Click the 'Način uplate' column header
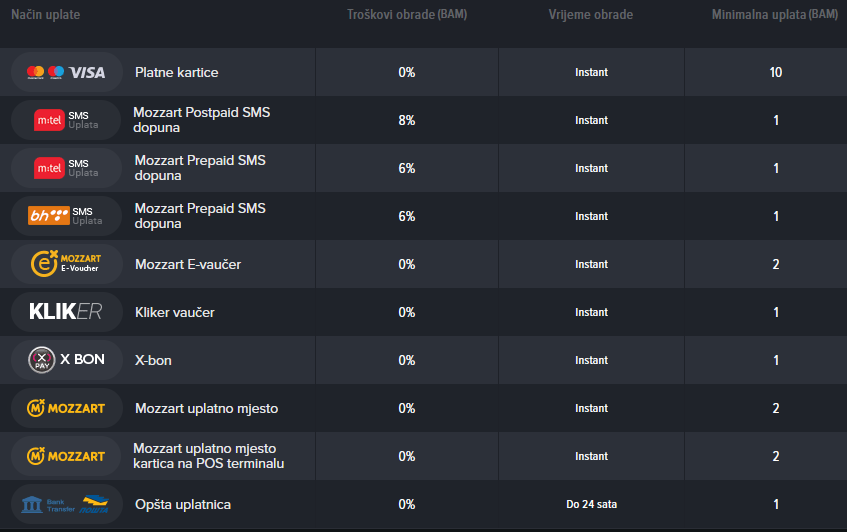This screenshot has width=847, height=532. point(46,15)
